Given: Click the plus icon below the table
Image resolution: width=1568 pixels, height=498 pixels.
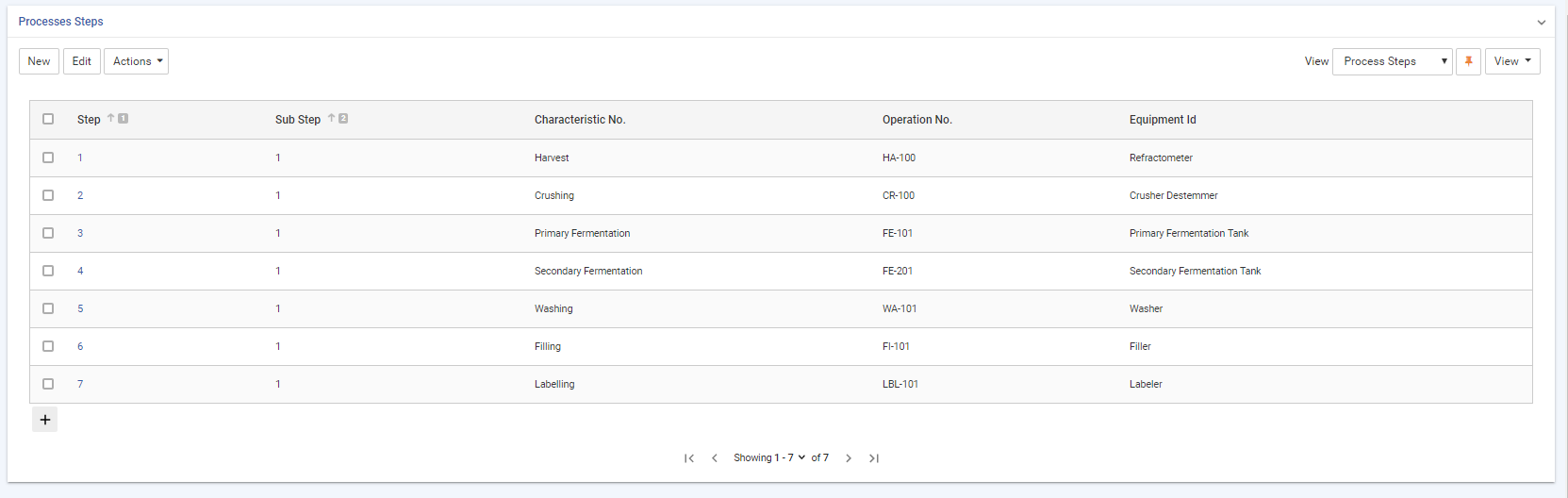Looking at the screenshot, I should click(x=44, y=420).
